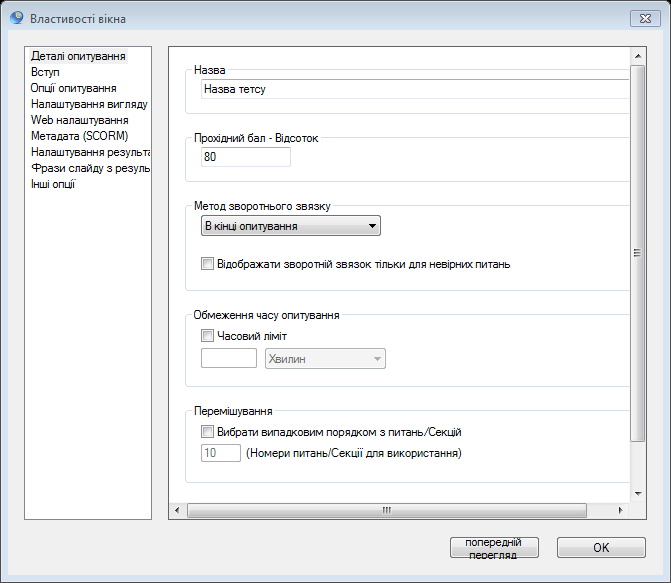Open the Метод зворотнього звязку dropdown
This screenshot has height=583, width=671.
tap(291, 226)
